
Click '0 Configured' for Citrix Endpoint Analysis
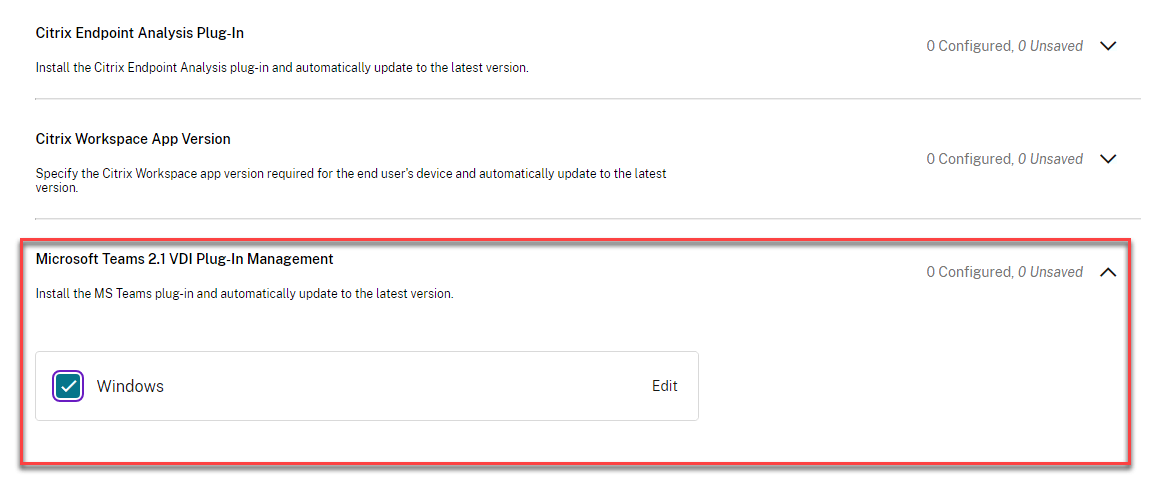click(x=968, y=46)
